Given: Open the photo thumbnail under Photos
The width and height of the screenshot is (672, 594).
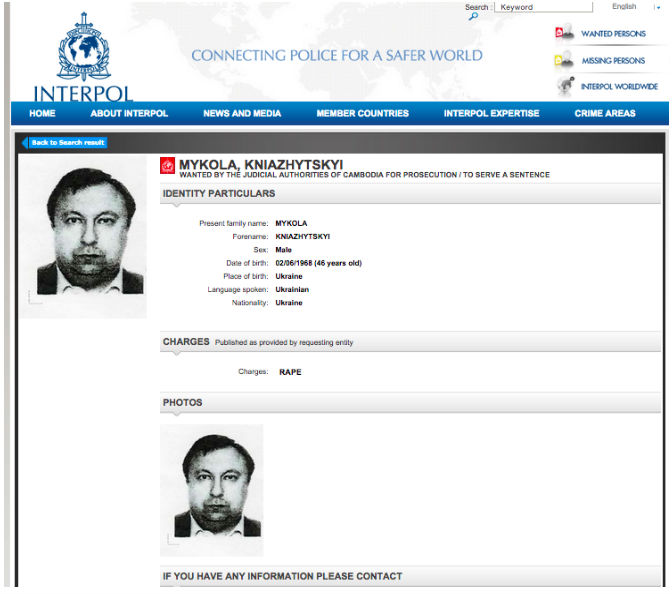Looking at the screenshot, I should click(x=212, y=490).
